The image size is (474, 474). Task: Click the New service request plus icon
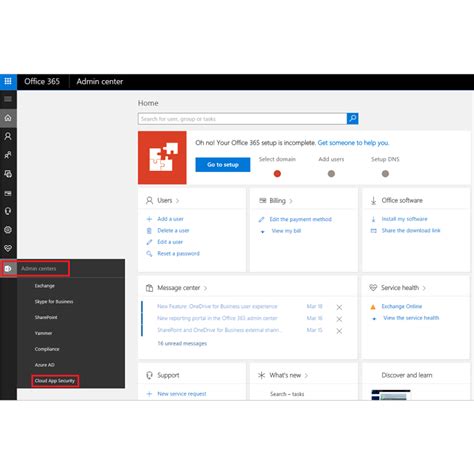click(x=149, y=394)
